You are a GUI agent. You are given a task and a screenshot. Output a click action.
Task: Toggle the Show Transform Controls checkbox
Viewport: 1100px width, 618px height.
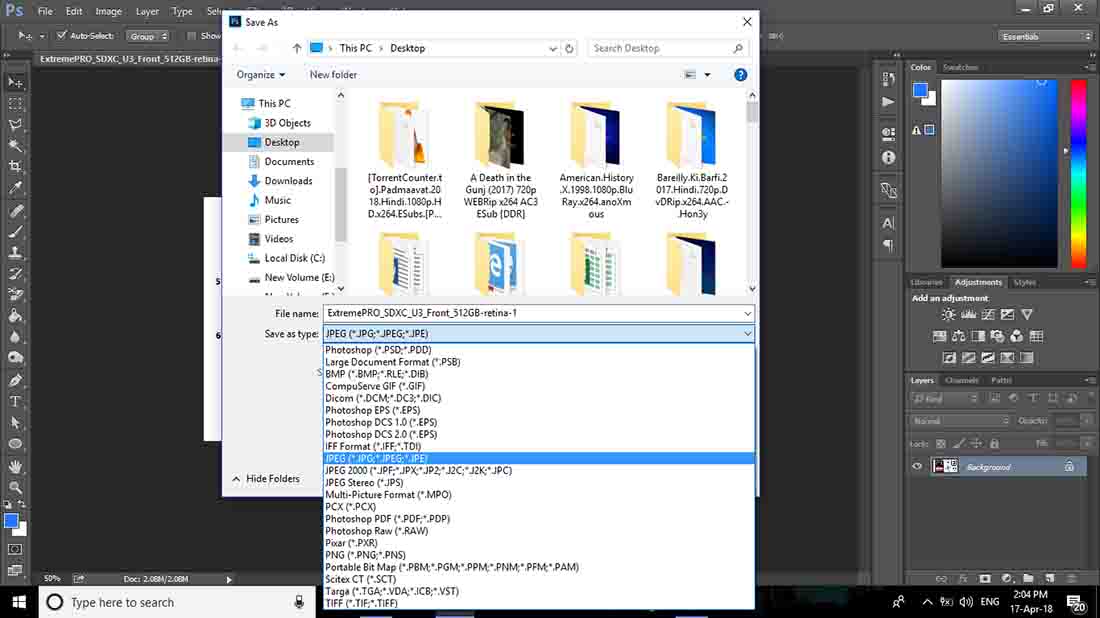192,36
